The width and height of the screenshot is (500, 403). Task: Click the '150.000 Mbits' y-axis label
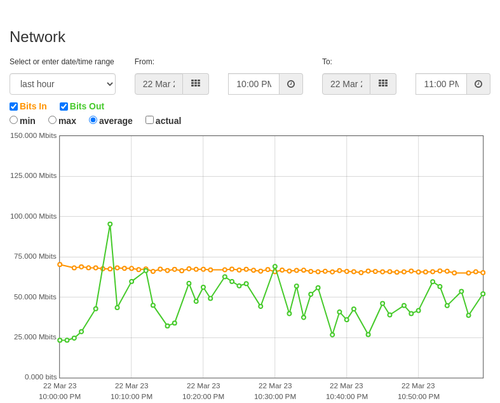pos(33,135)
